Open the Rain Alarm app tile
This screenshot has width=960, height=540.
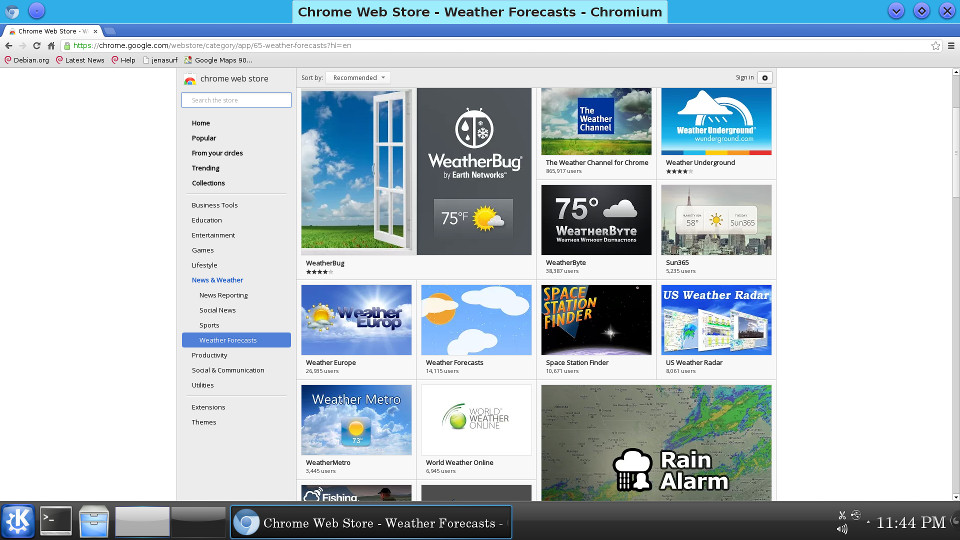pyautogui.click(x=656, y=443)
